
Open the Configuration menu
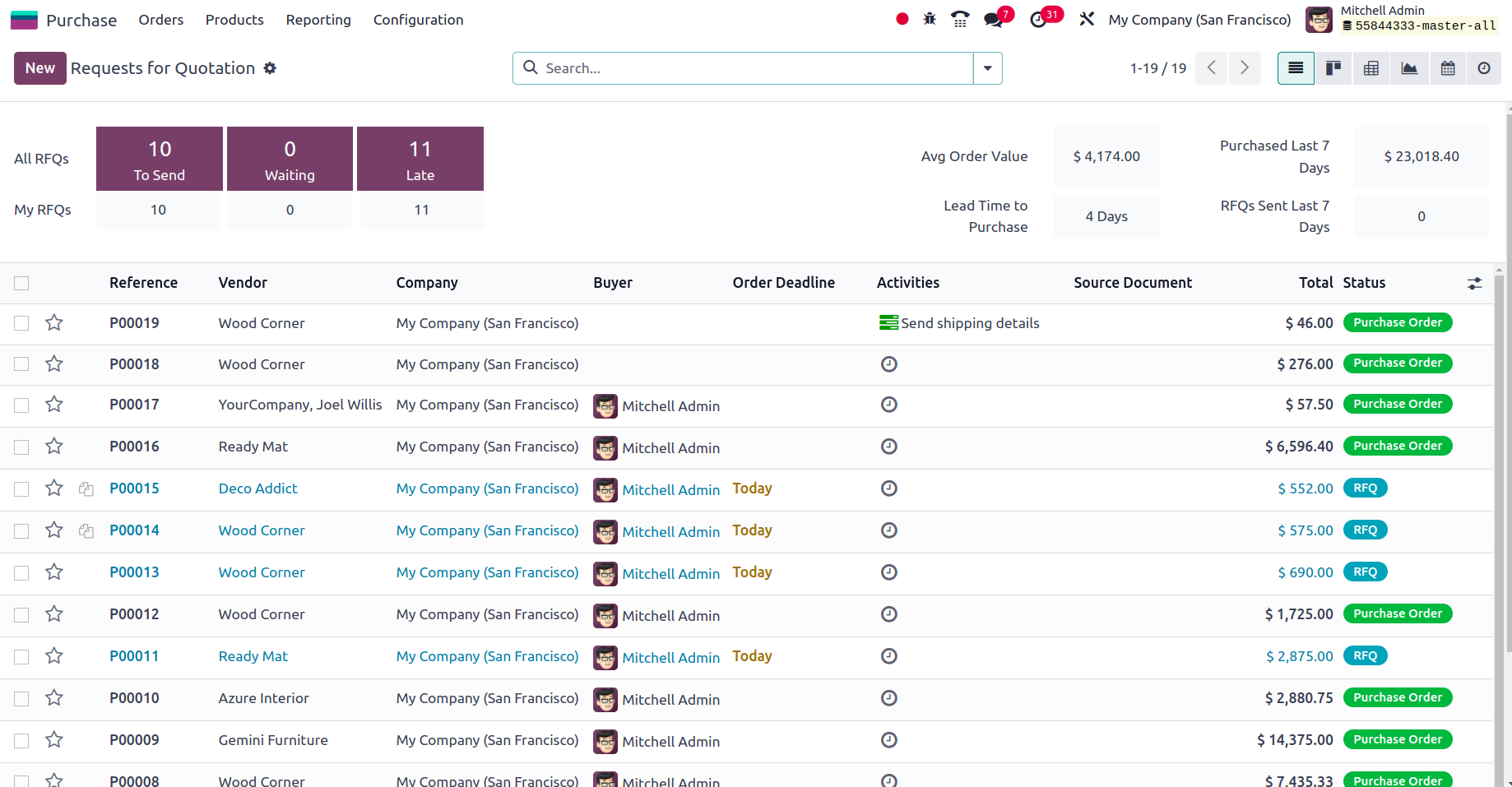(x=418, y=20)
